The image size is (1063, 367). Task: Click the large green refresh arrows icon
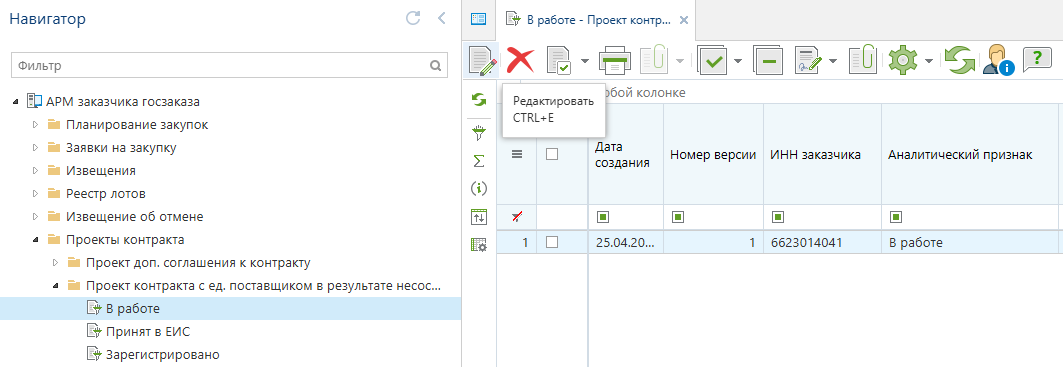(x=959, y=61)
